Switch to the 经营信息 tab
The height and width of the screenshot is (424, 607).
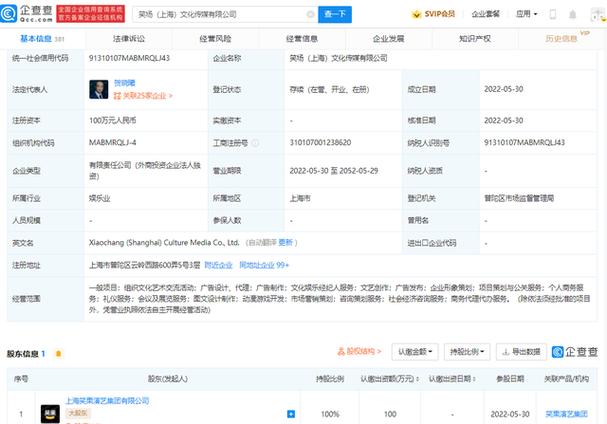pyautogui.click(x=302, y=39)
